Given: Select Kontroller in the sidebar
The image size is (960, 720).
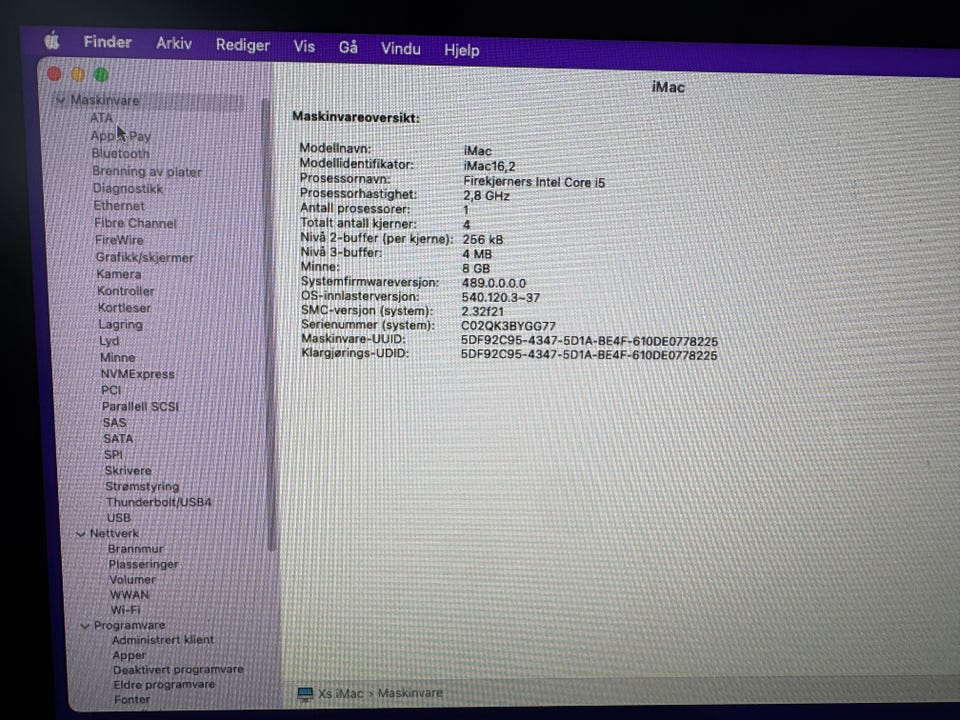Looking at the screenshot, I should pos(126,291).
